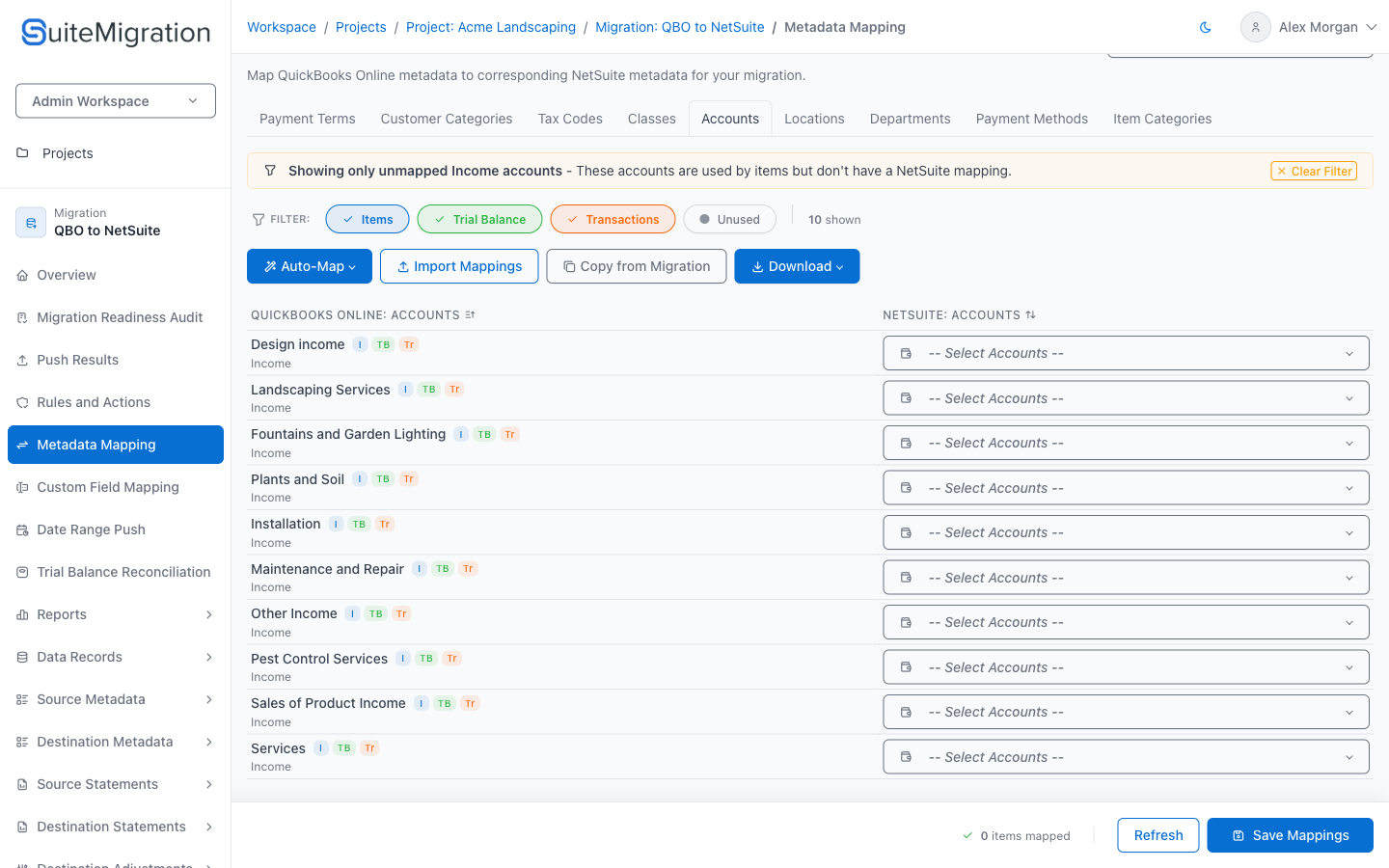Toggle the Transactions filter chip
This screenshot has width=1389, height=868.
613,219
